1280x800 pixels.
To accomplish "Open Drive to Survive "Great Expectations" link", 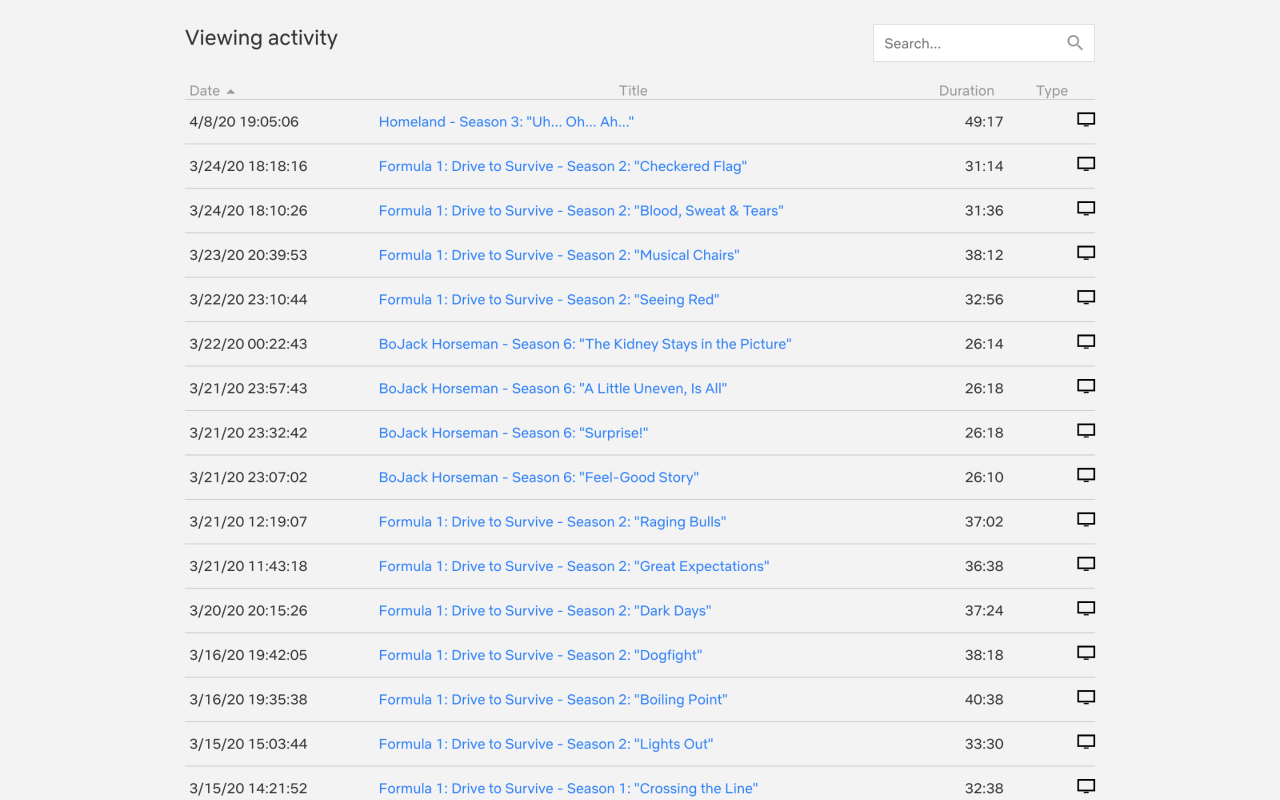I will pos(574,566).
